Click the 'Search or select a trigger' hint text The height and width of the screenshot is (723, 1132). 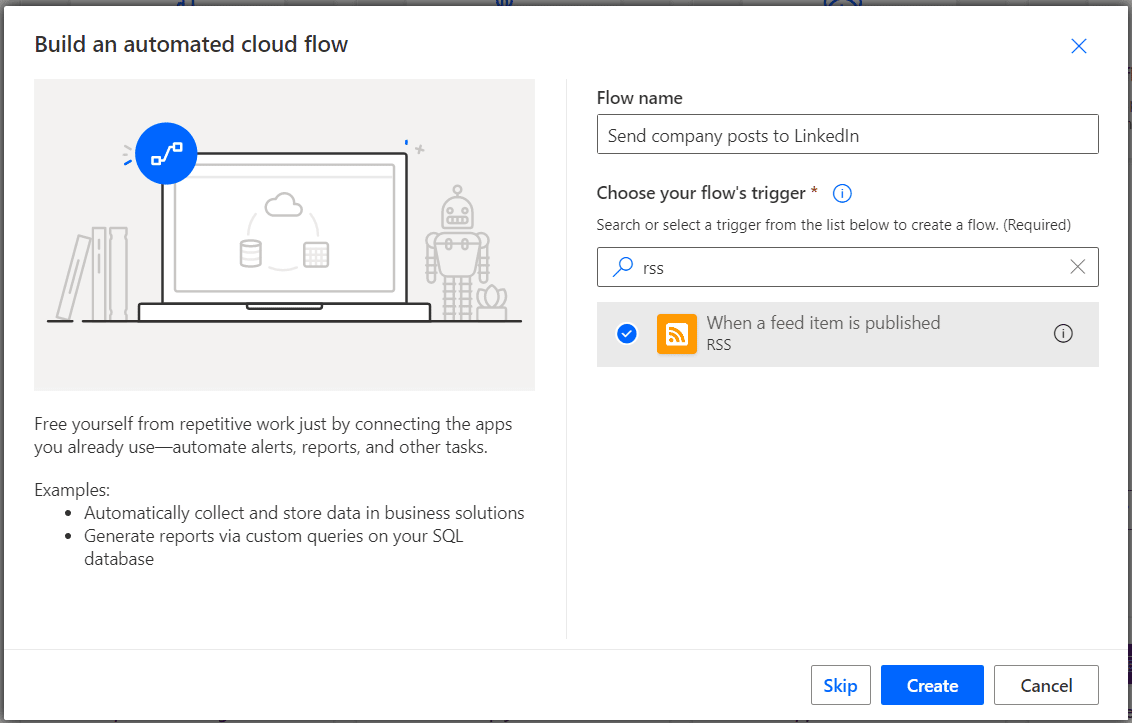click(834, 225)
